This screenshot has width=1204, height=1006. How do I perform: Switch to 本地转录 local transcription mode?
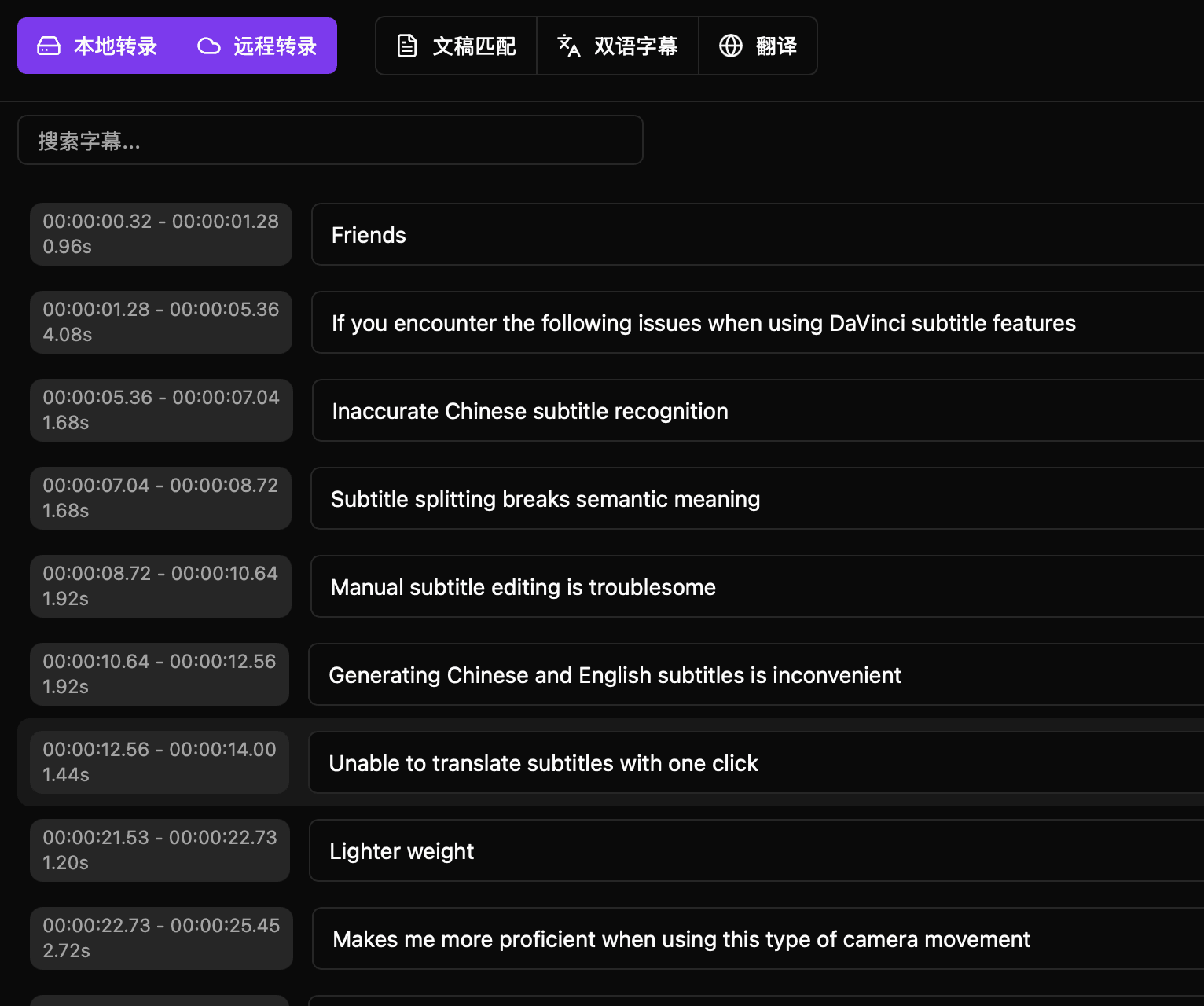pyautogui.click(x=115, y=46)
